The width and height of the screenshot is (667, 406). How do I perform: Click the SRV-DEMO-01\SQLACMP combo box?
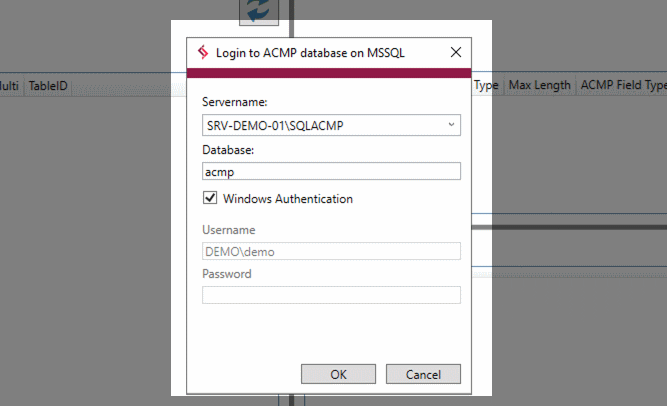coord(331,125)
